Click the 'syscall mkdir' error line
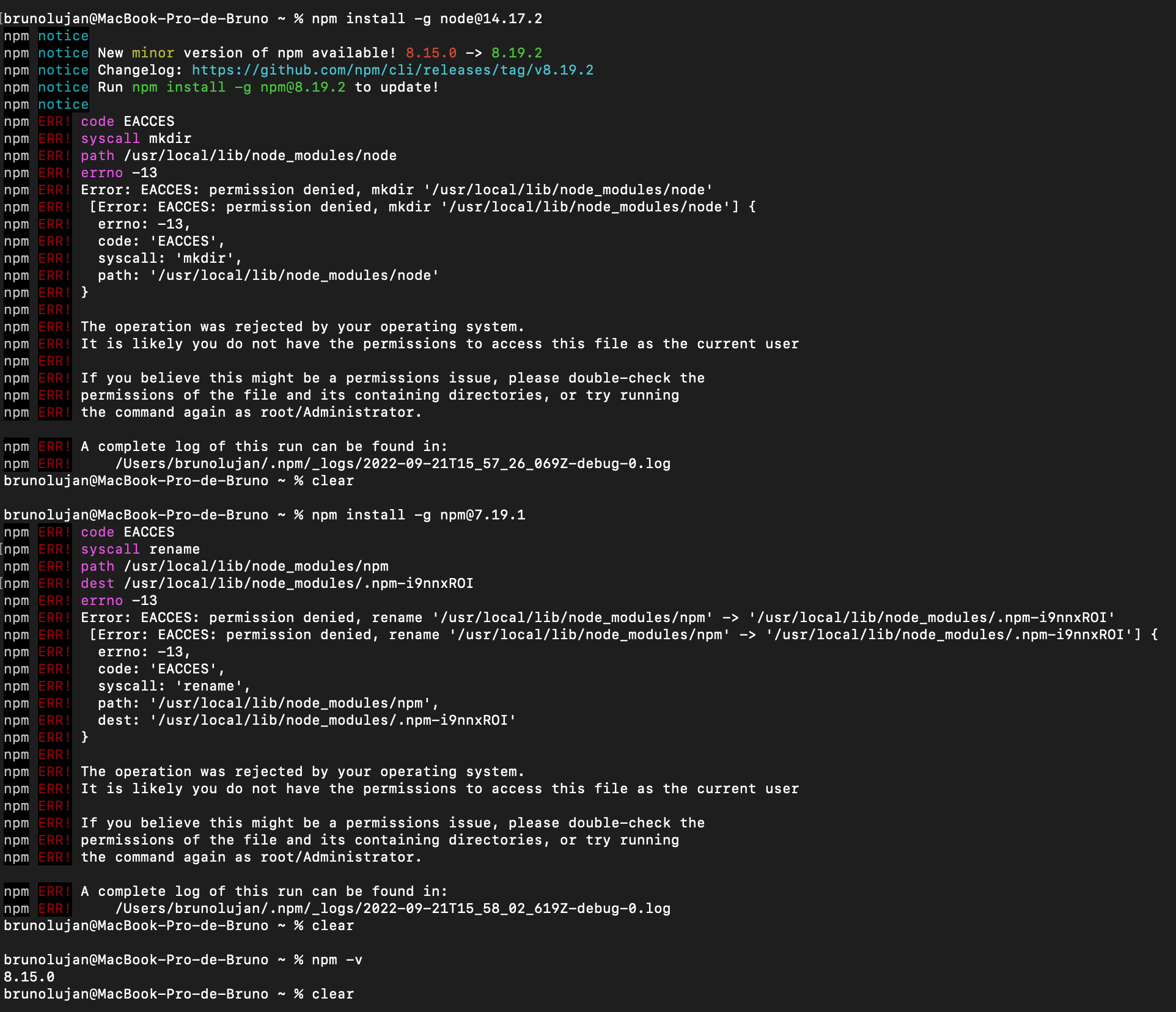This screenshot has width=1176, height=1012. point(136,139)
